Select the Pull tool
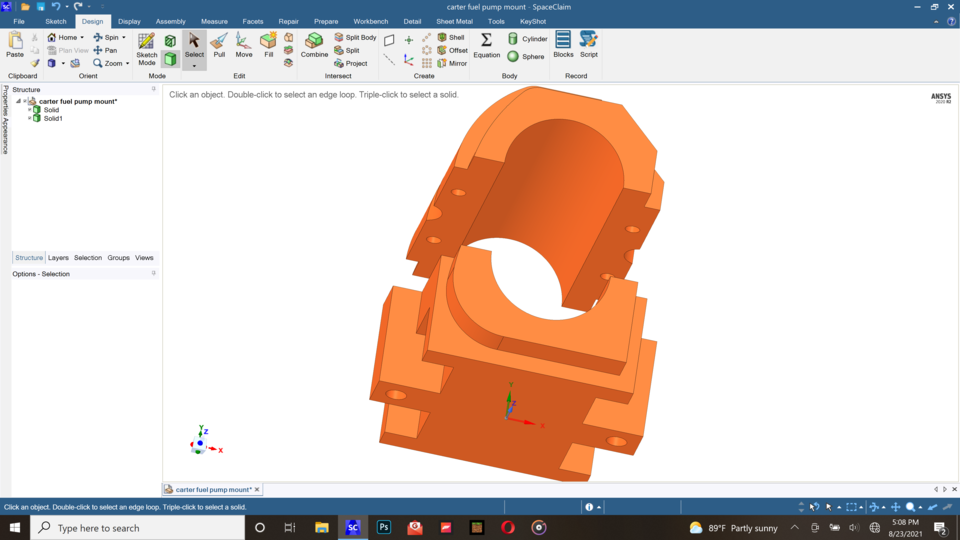This screenshot has width=960, height=540. tap(219, 45)
